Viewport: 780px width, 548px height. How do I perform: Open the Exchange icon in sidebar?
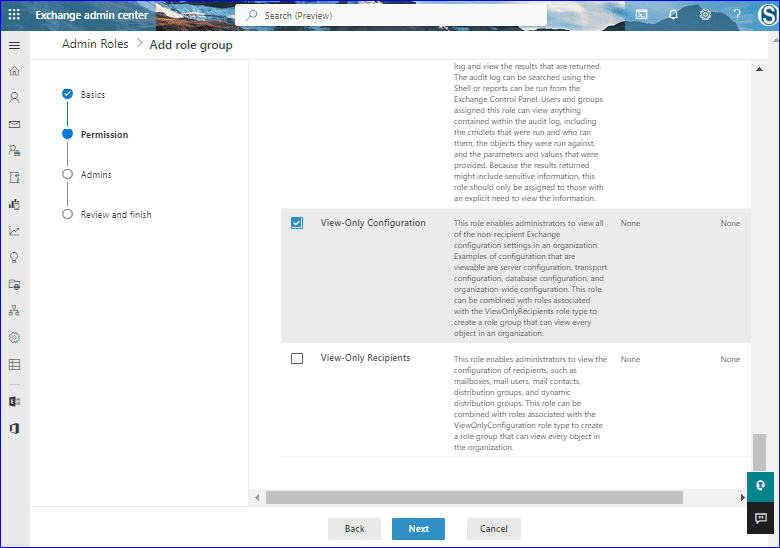tap(14, 402)
